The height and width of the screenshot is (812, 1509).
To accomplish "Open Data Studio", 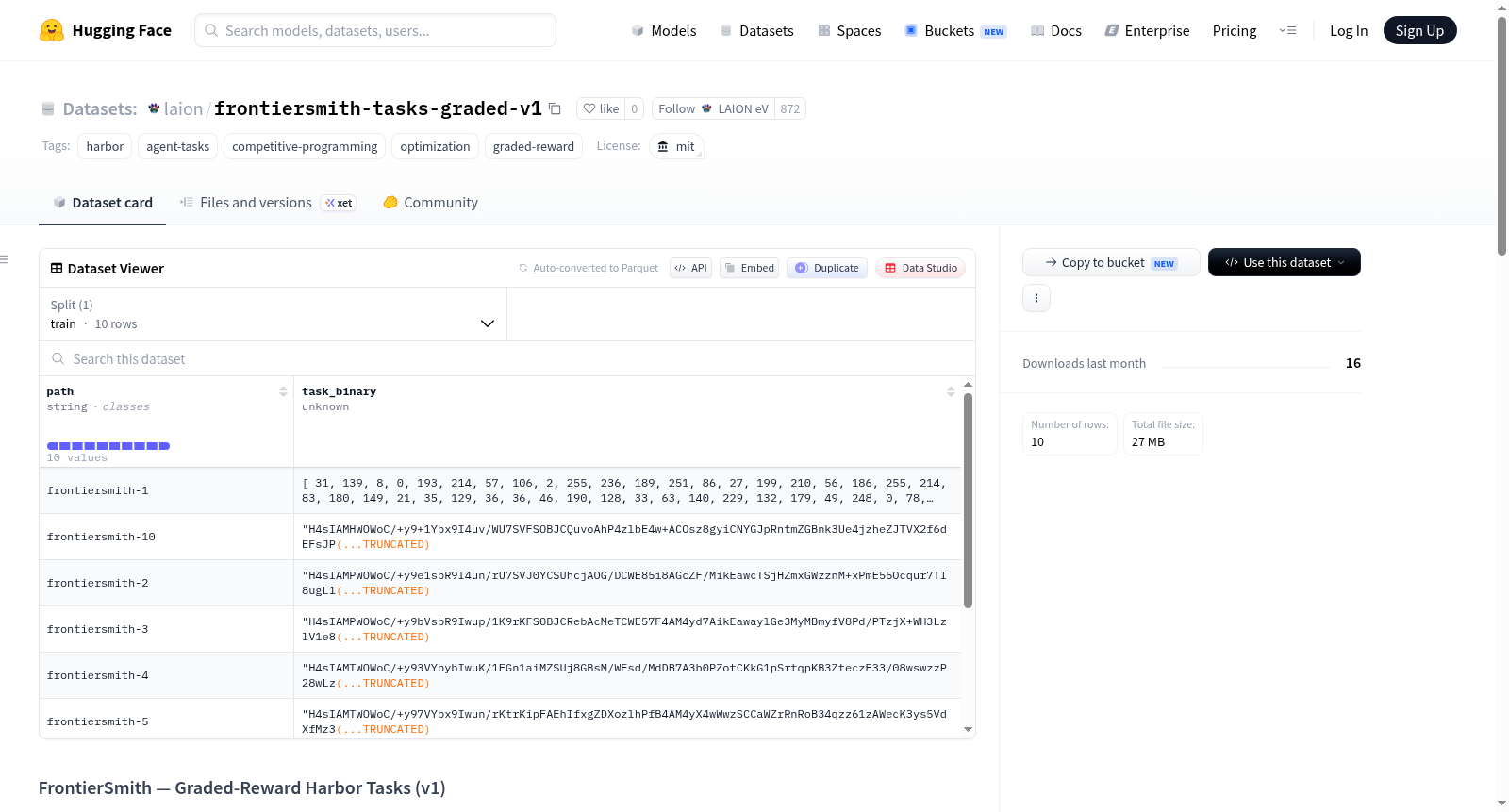I will click(920, 268).
